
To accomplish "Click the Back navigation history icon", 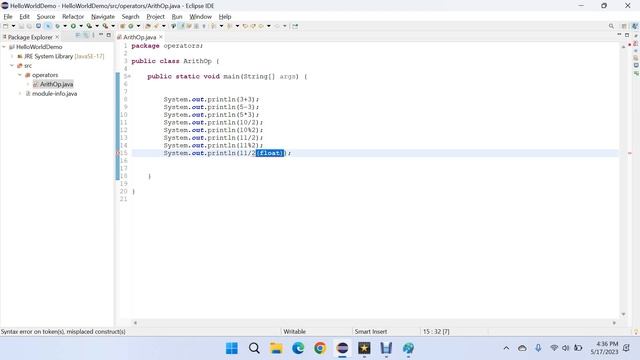I will [261, 26].
